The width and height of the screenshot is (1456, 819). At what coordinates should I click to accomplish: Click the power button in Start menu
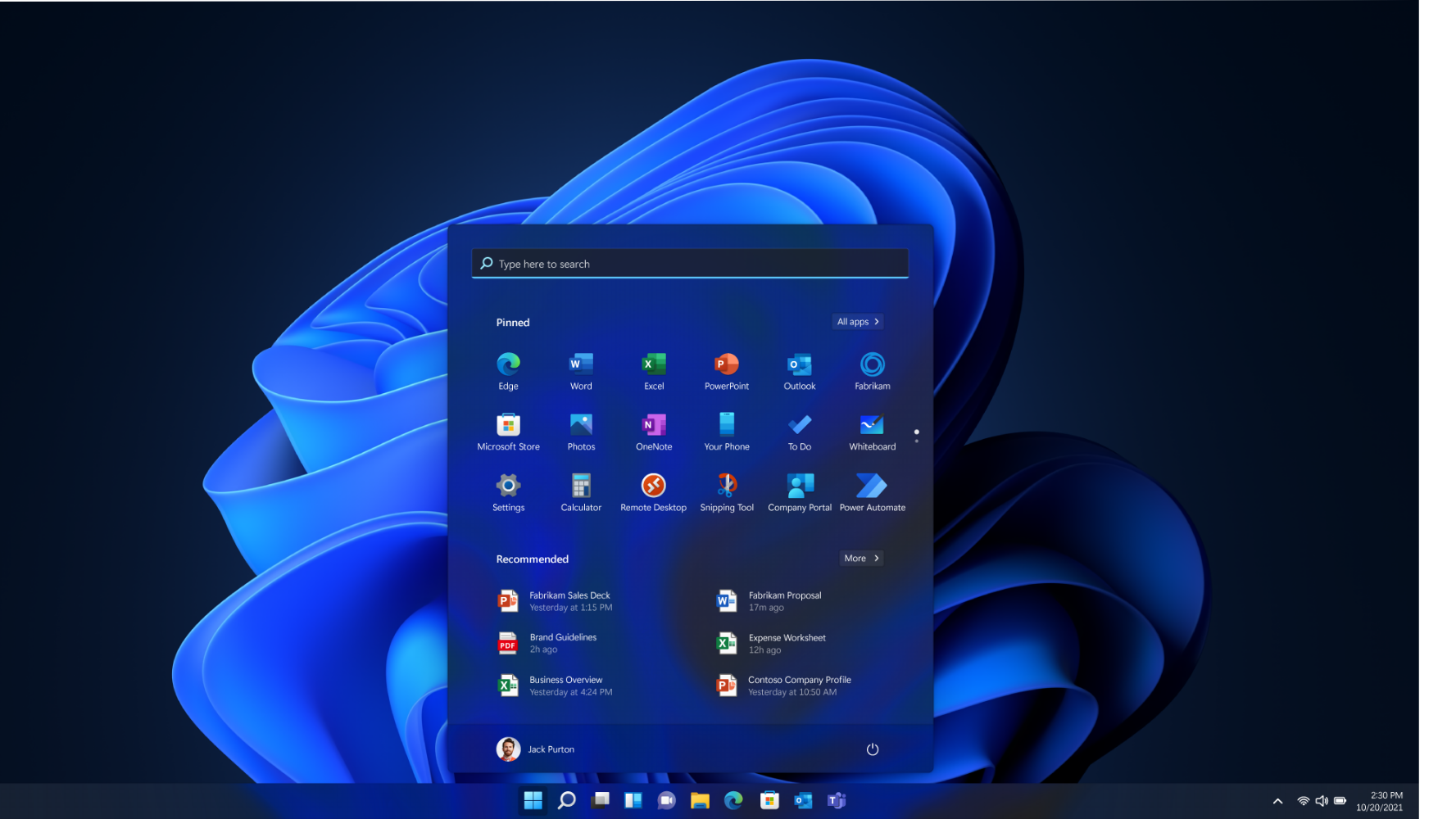point(873,749)
